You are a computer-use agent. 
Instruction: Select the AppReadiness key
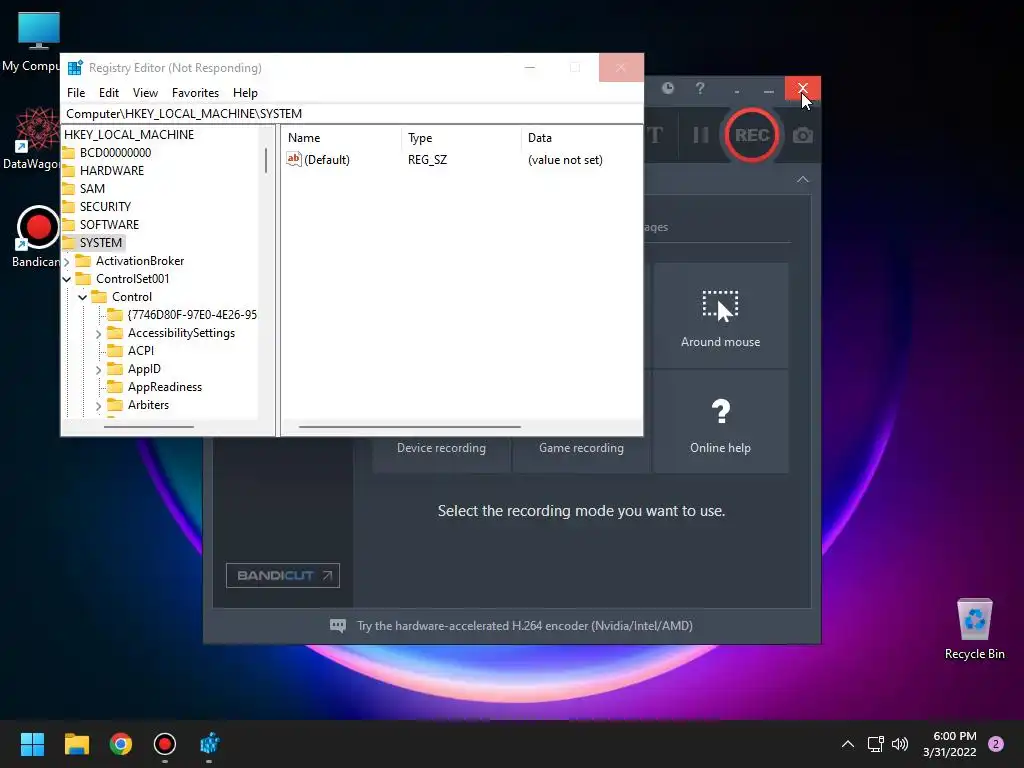point(165,387)
